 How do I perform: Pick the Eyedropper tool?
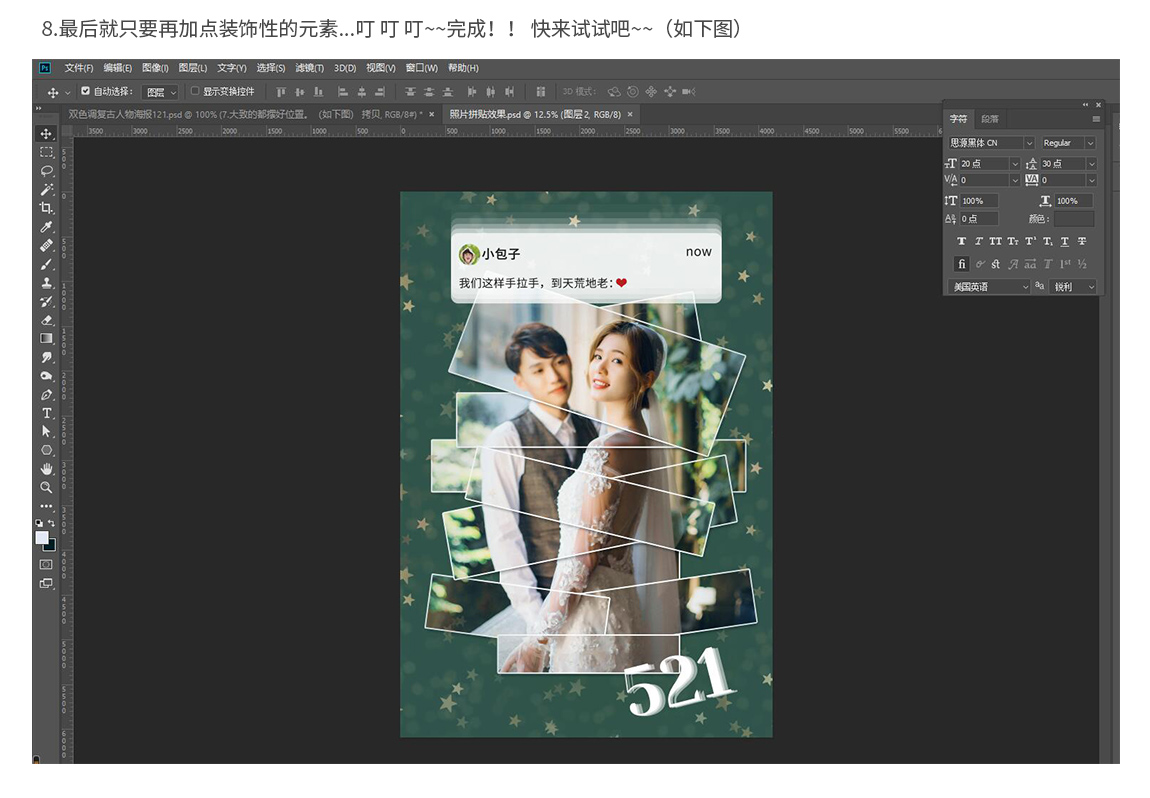[x=46, y=227]
